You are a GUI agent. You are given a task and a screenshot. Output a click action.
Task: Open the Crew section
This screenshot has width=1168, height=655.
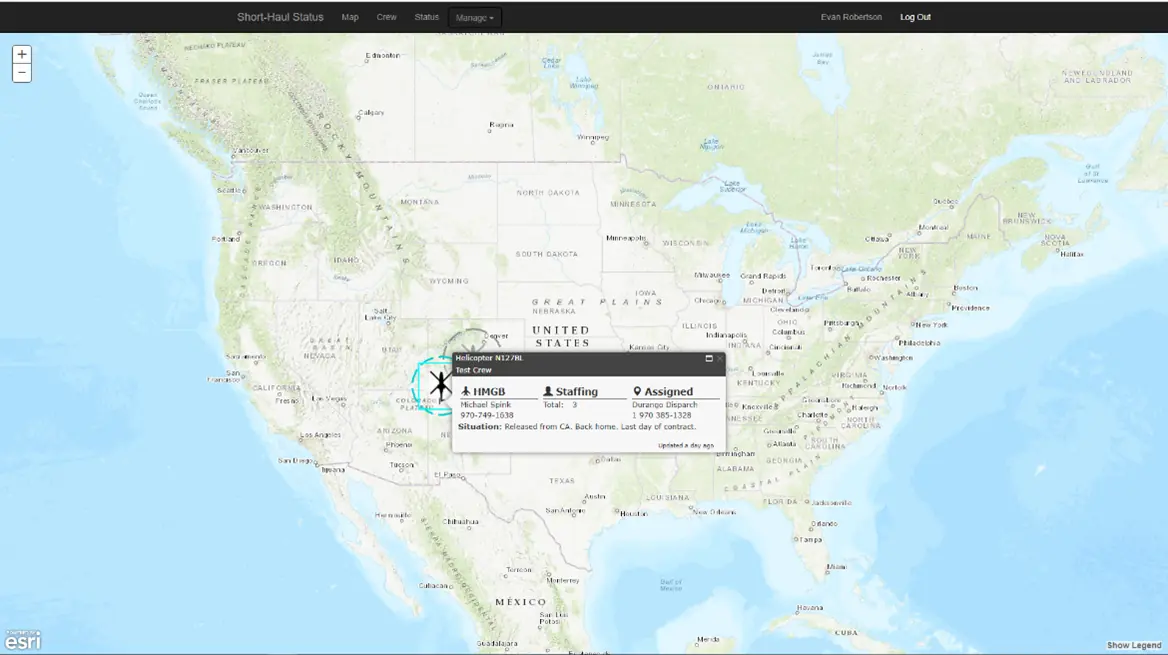[386, 17]
